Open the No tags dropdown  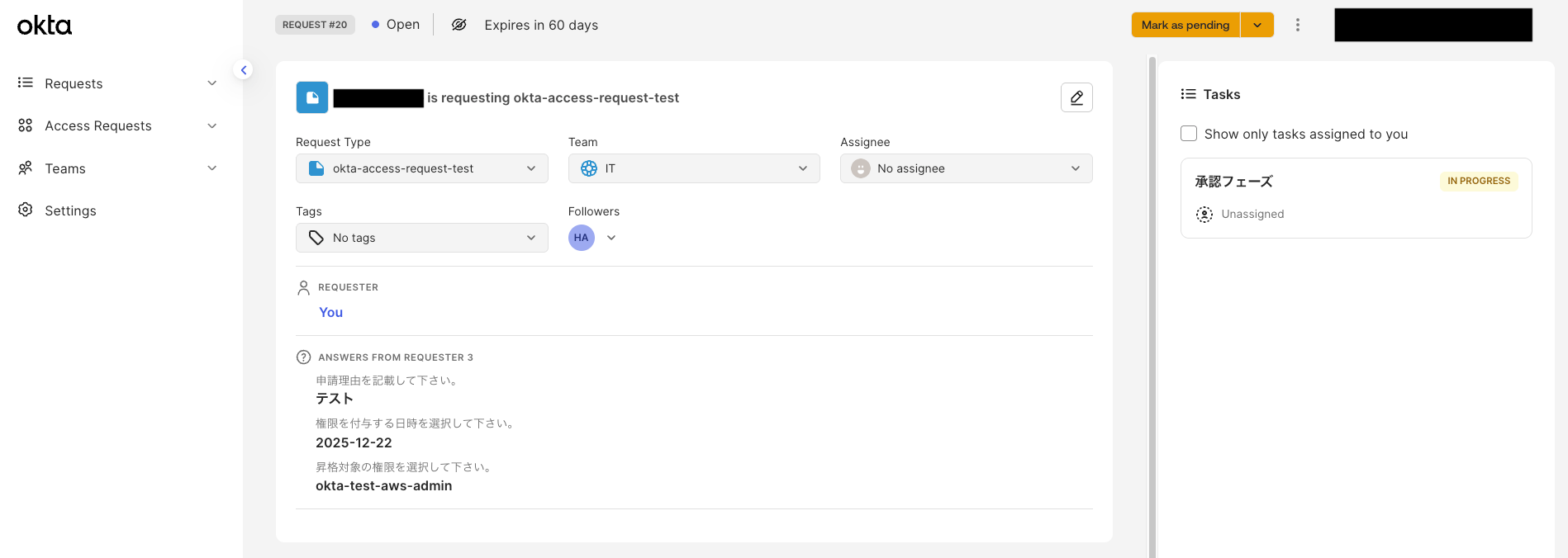tap(421, 238)
